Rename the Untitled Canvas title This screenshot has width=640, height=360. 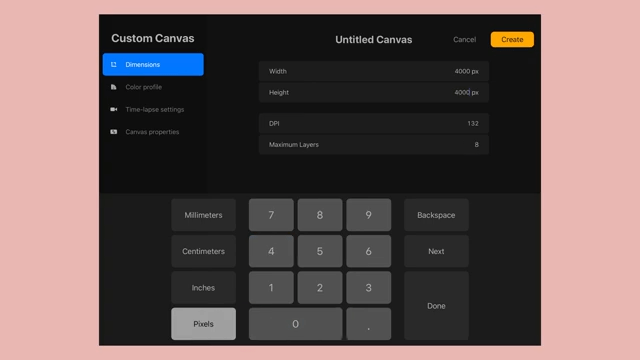pyautogui.click(x=373, y=40)
